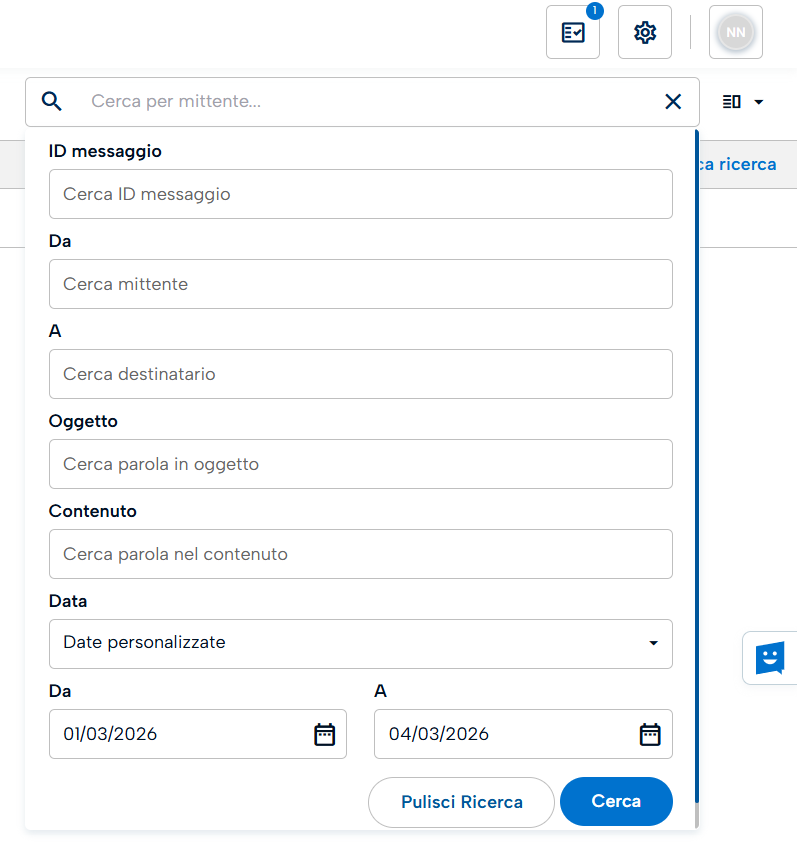Click the Cerca destinatario field
The image size is (797, 860).
tap(360, 374)
